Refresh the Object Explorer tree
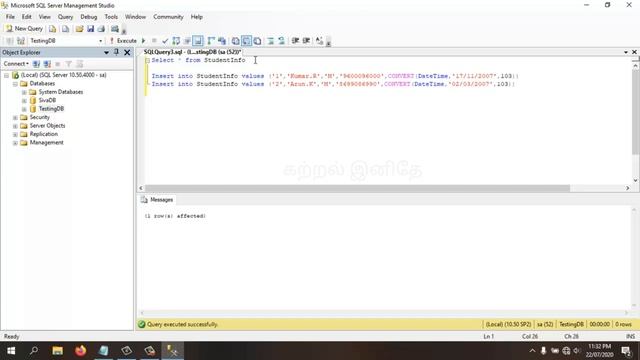640x360 pixels. coord(80,64)
